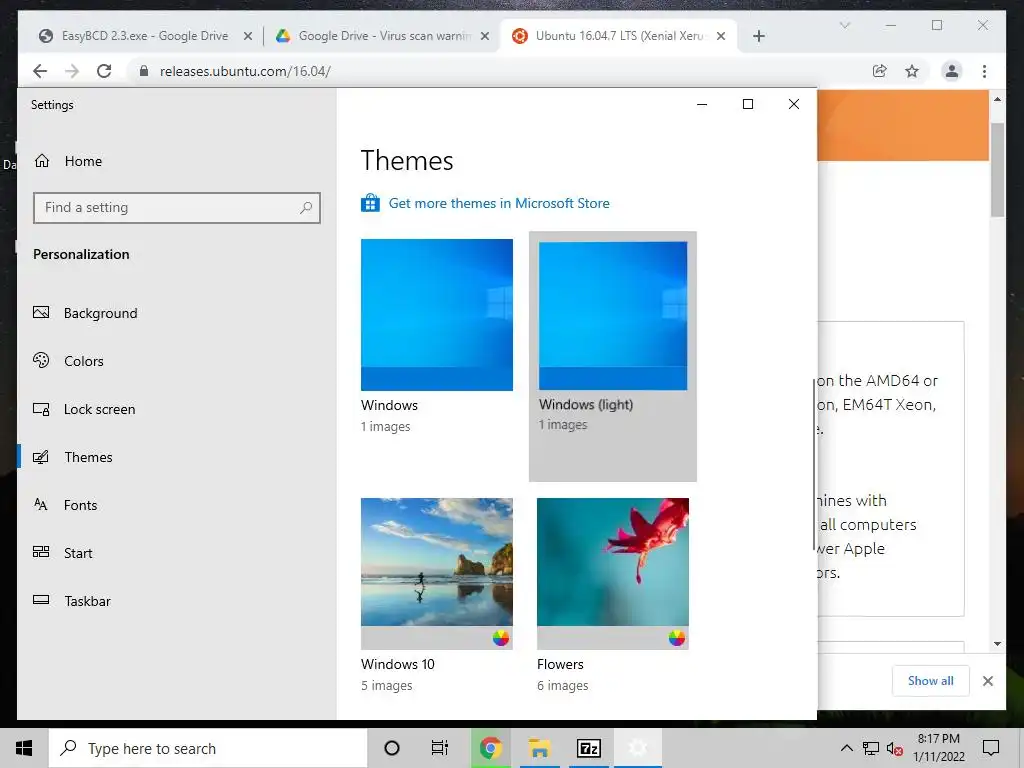The height and width of the screenshot is (768, 1024).
Task: Apply the Windows 10 beach theme
Action: 436,573
